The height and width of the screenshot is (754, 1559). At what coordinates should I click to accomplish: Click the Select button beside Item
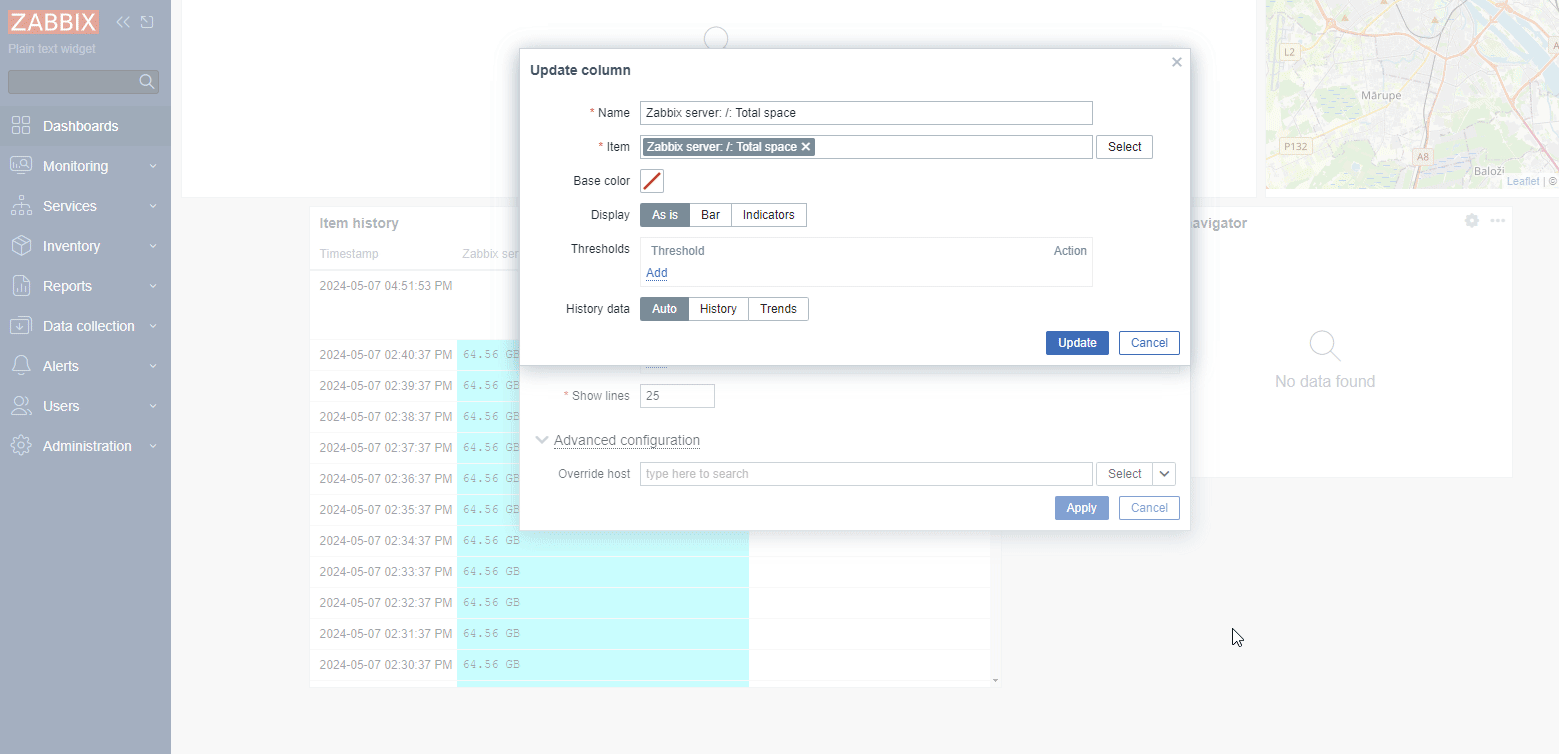tap(1124, 147)
